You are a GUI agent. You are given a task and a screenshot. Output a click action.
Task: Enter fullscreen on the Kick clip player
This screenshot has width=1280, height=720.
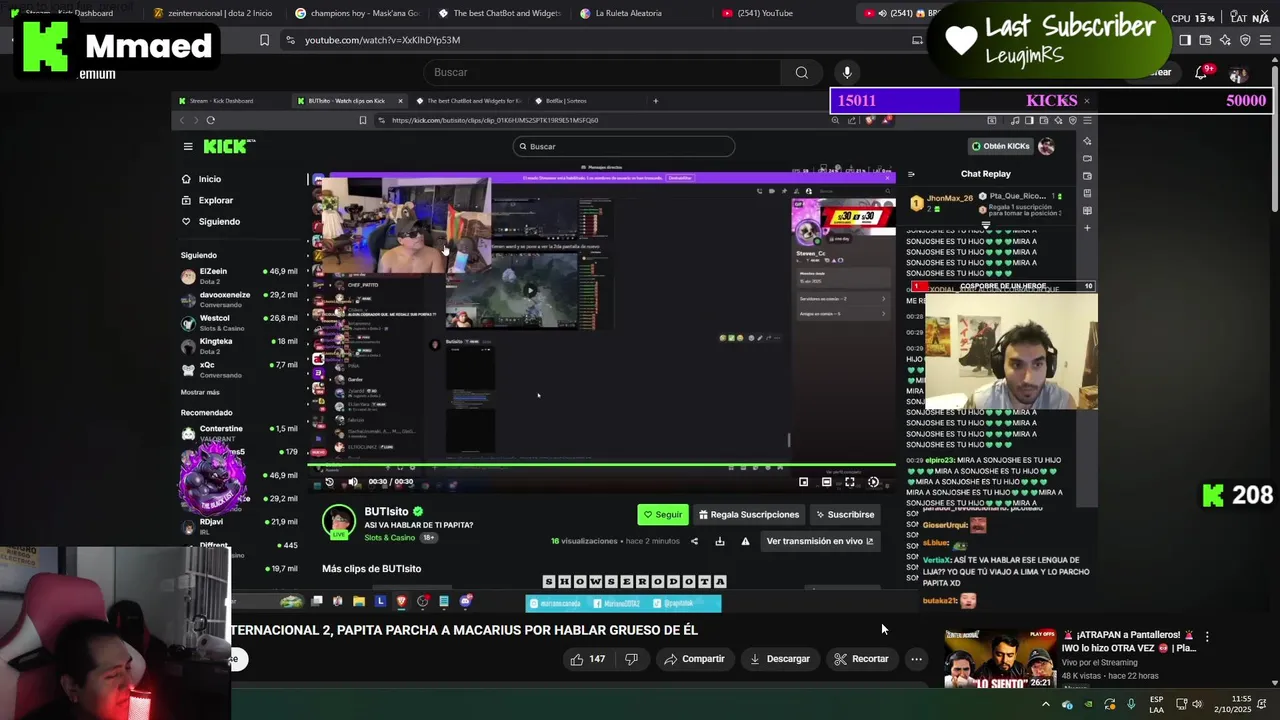pos(850,482)
